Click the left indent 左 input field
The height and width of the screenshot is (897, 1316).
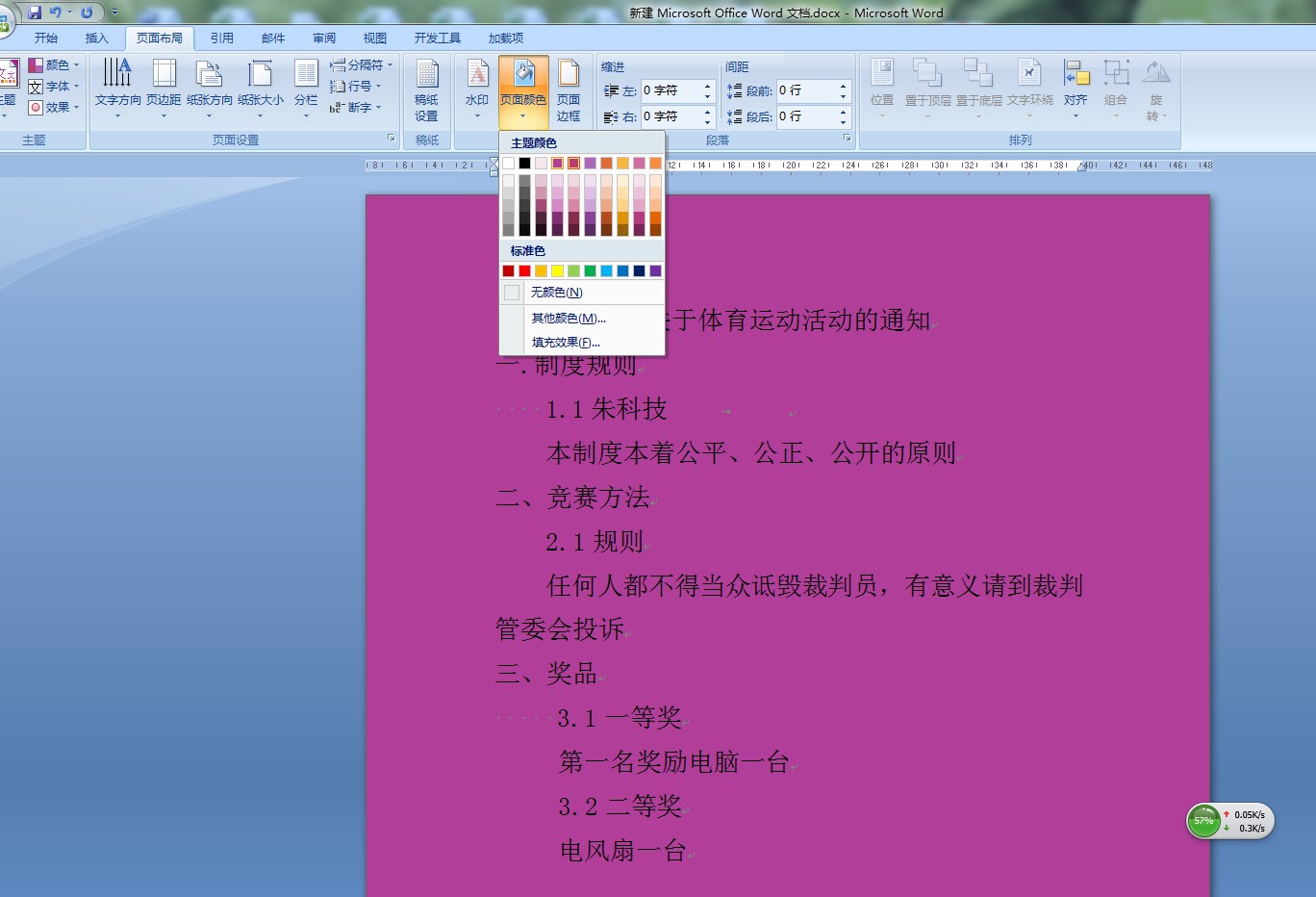[671, 90]
